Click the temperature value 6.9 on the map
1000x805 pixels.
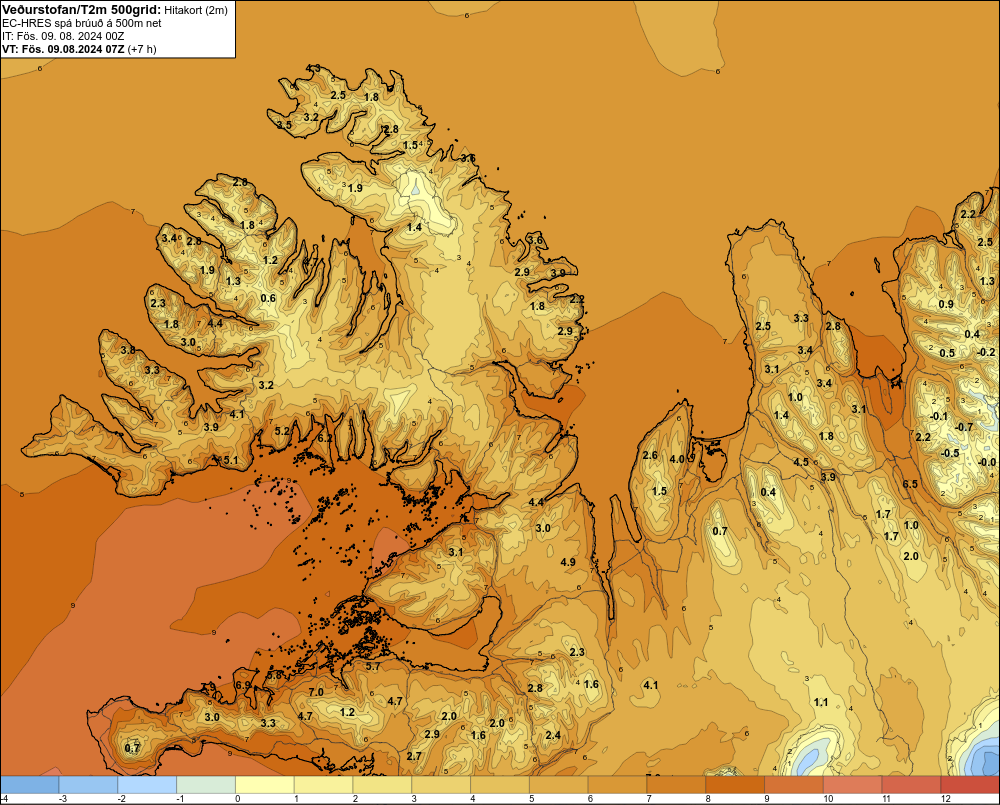click(x=243, y=685)
